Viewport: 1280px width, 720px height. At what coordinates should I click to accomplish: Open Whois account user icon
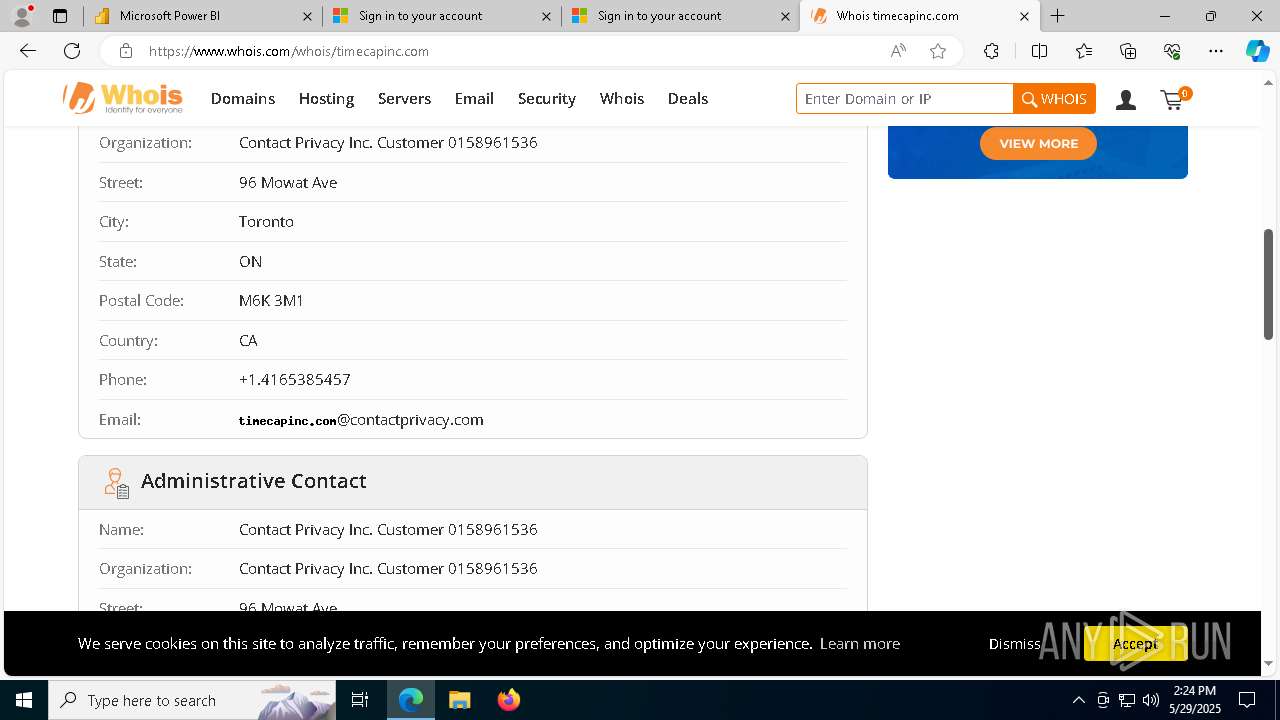click(x=1126, y=99)
